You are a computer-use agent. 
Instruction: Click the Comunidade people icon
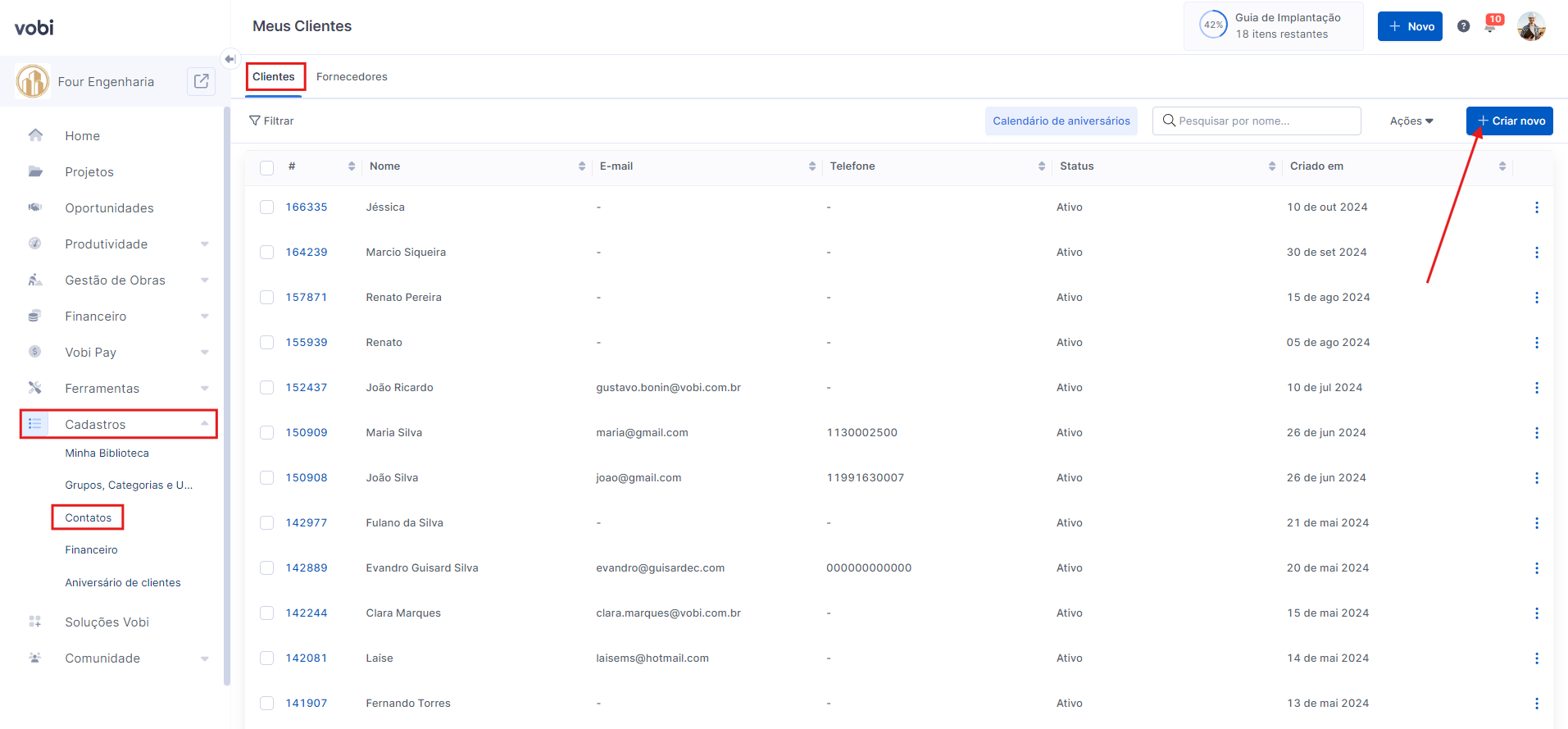click(x=35, y=658)
